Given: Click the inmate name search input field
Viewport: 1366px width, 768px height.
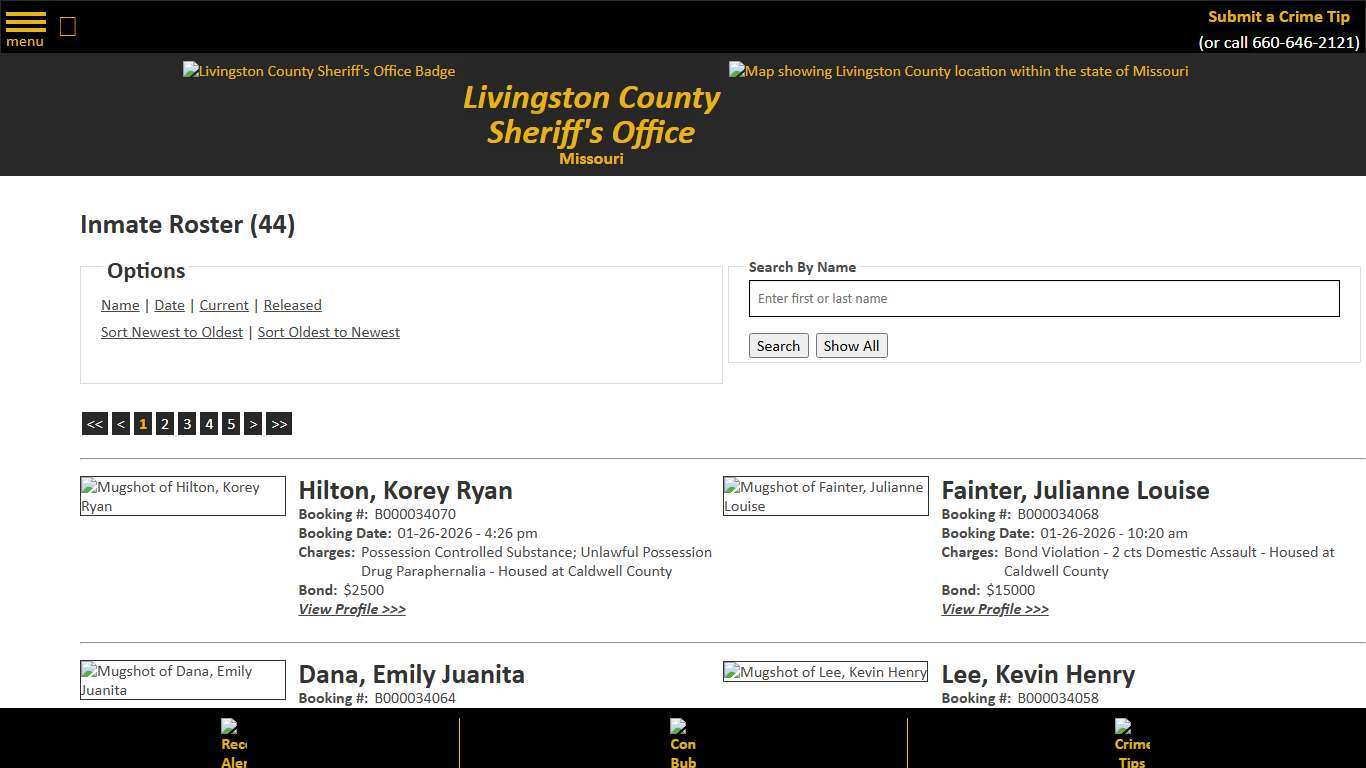Looking at the screenshot, I should (x=1043, y=298).
